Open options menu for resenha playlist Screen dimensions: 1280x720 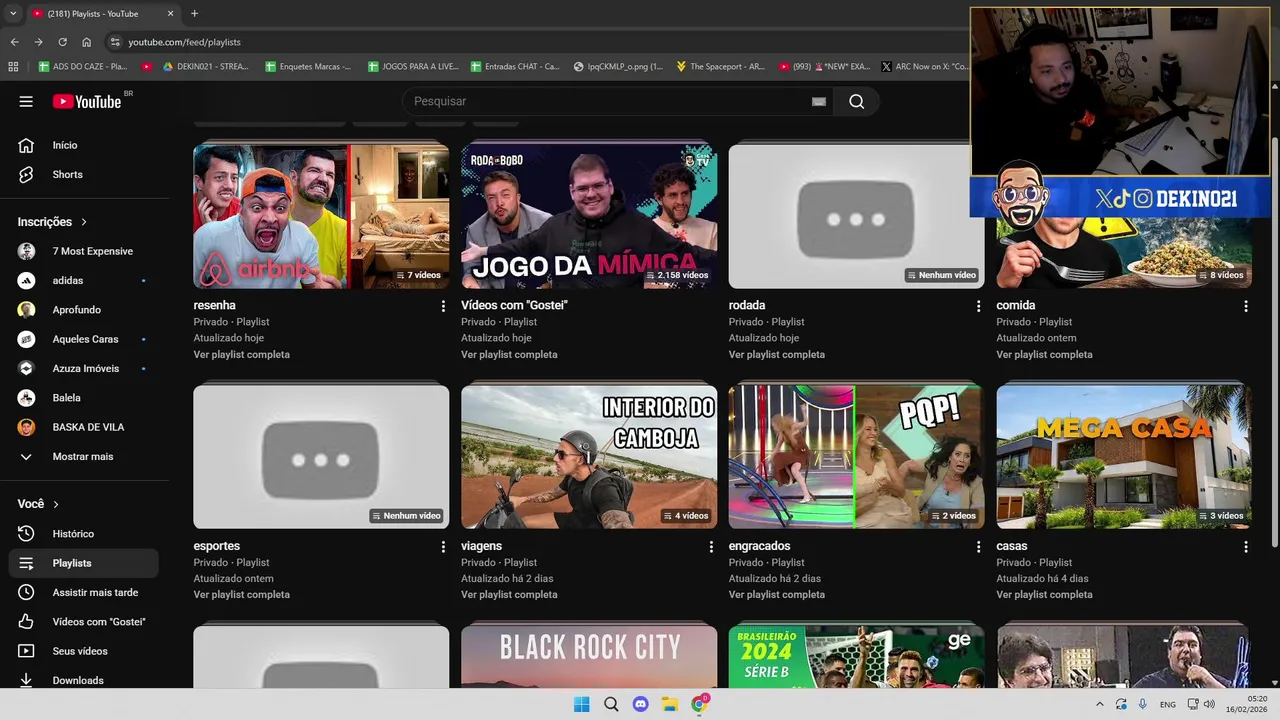click(x=443, y=306)
